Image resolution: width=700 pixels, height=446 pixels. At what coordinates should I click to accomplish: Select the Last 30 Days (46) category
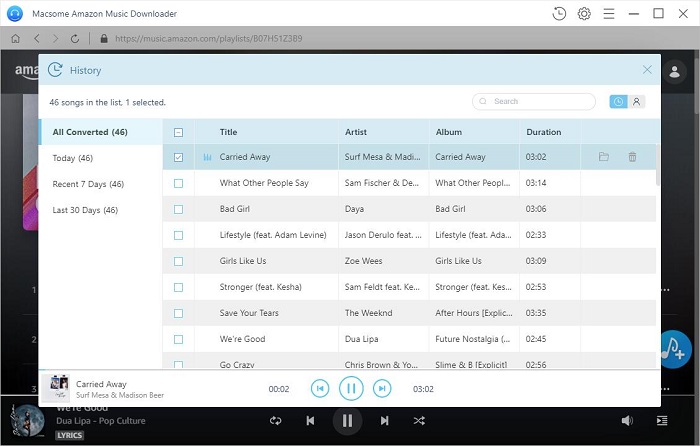[x=101, y=210]
